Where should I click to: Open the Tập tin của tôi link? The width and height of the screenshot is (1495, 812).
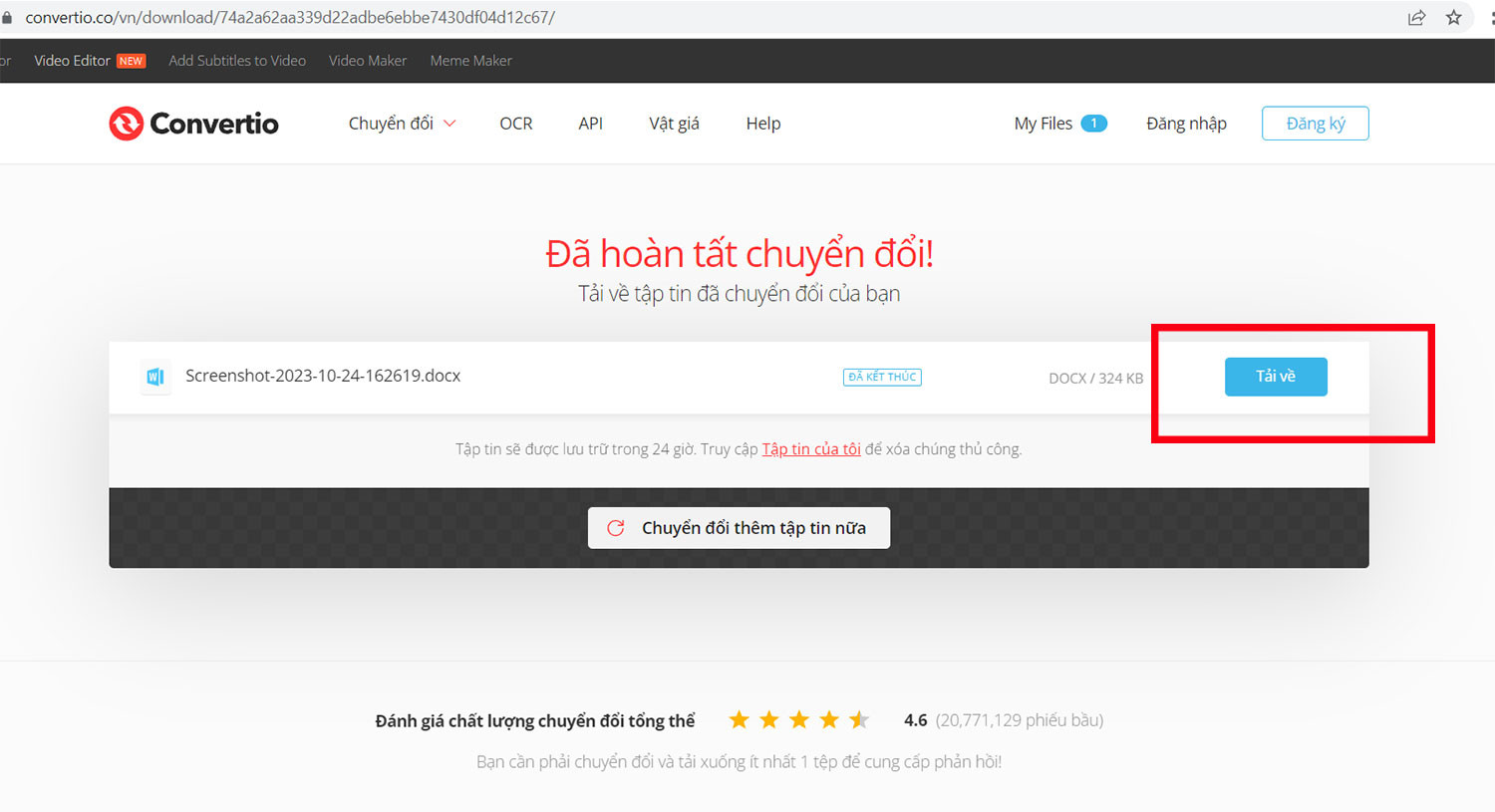(x=811, y=449)
